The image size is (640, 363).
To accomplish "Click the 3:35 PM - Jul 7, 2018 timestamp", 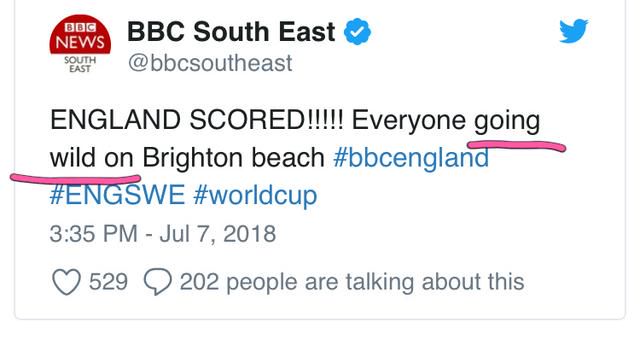I will [163, 234].
